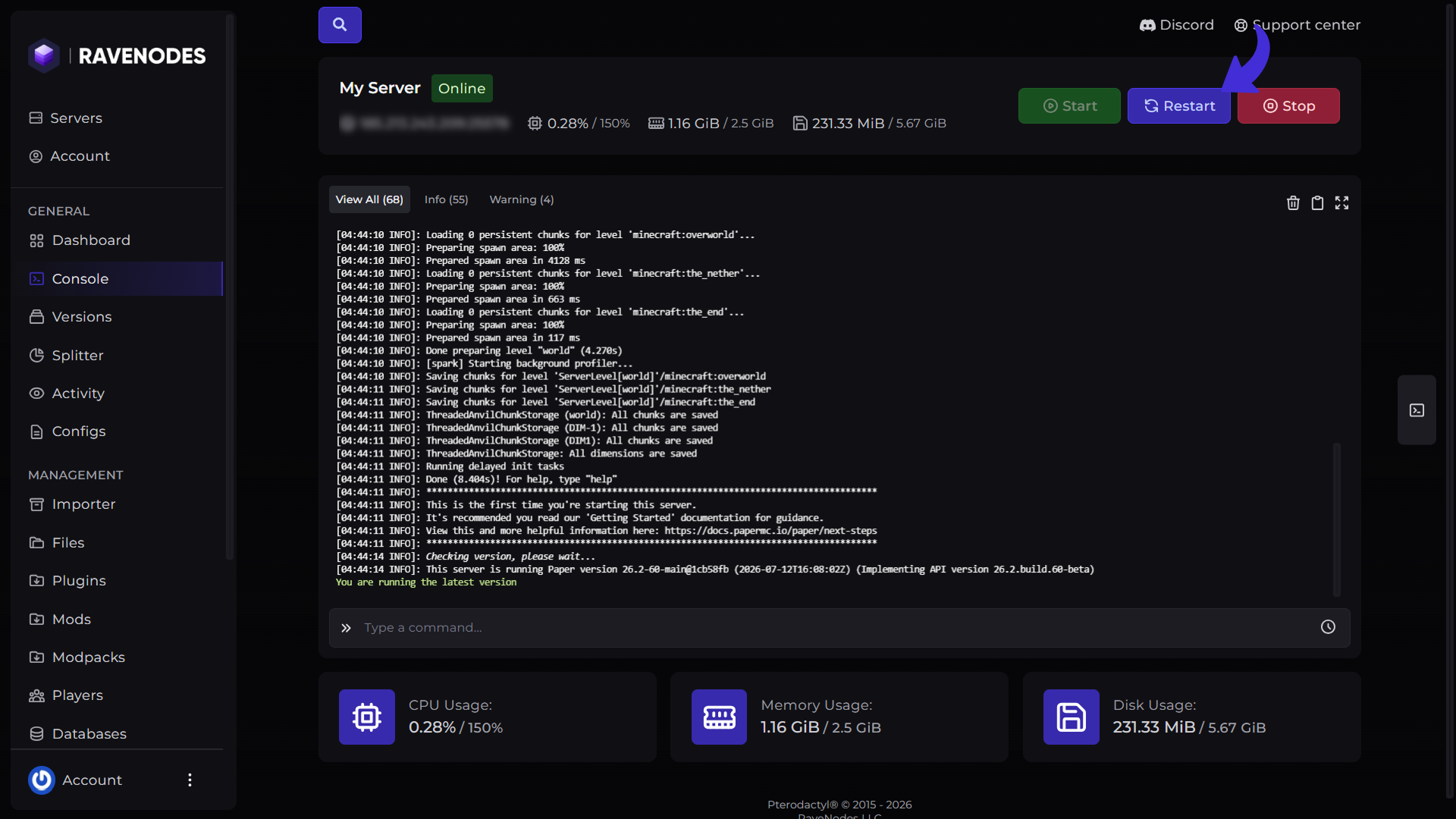Expand console to fullscreen
The height and width of the screenshot is (819, 1456).
pyautogui.click(x=1341, y=202)
